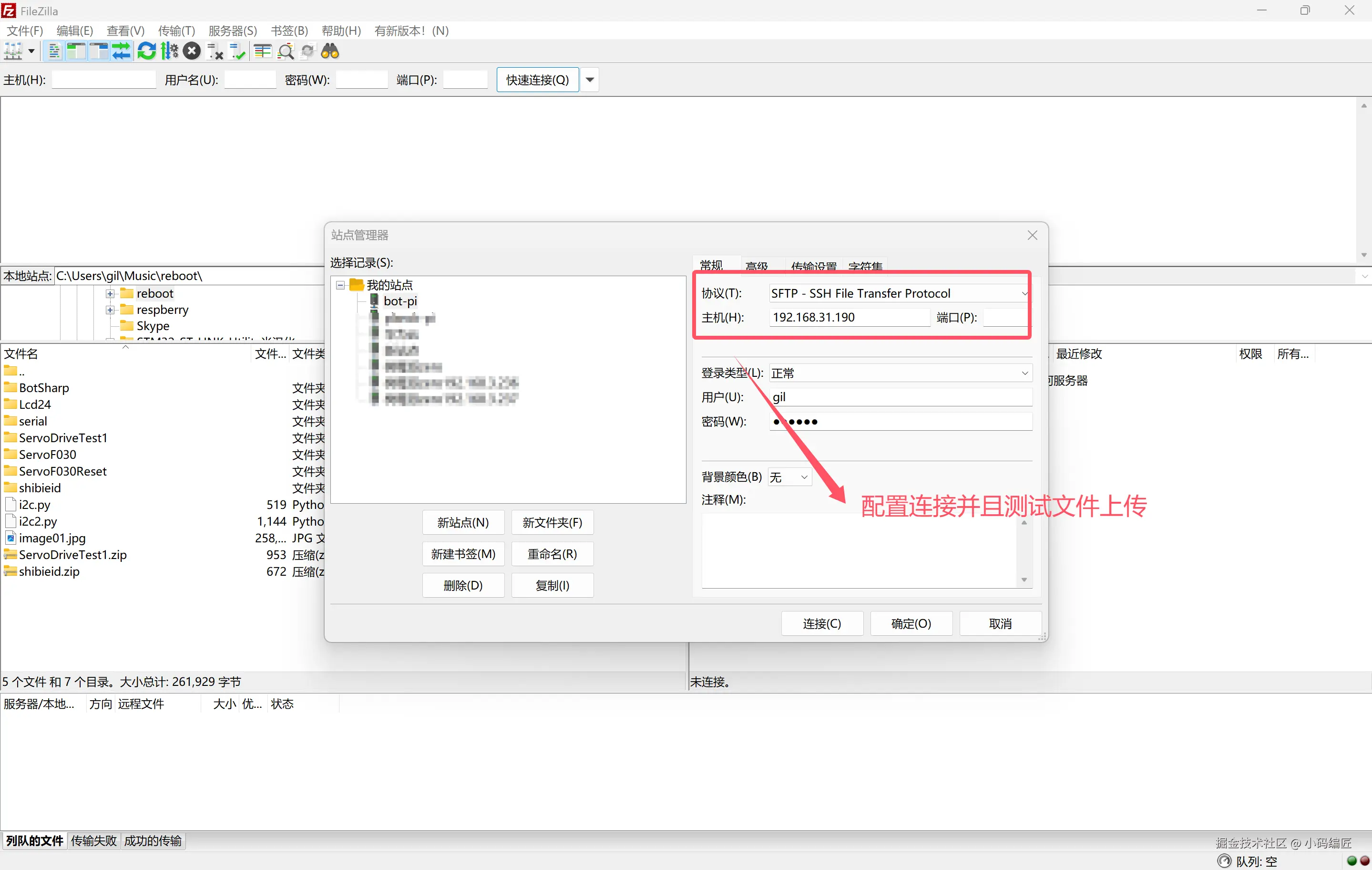
Task: Open quick connect history dropdown arrow
Action: click(x=590, y=80)
